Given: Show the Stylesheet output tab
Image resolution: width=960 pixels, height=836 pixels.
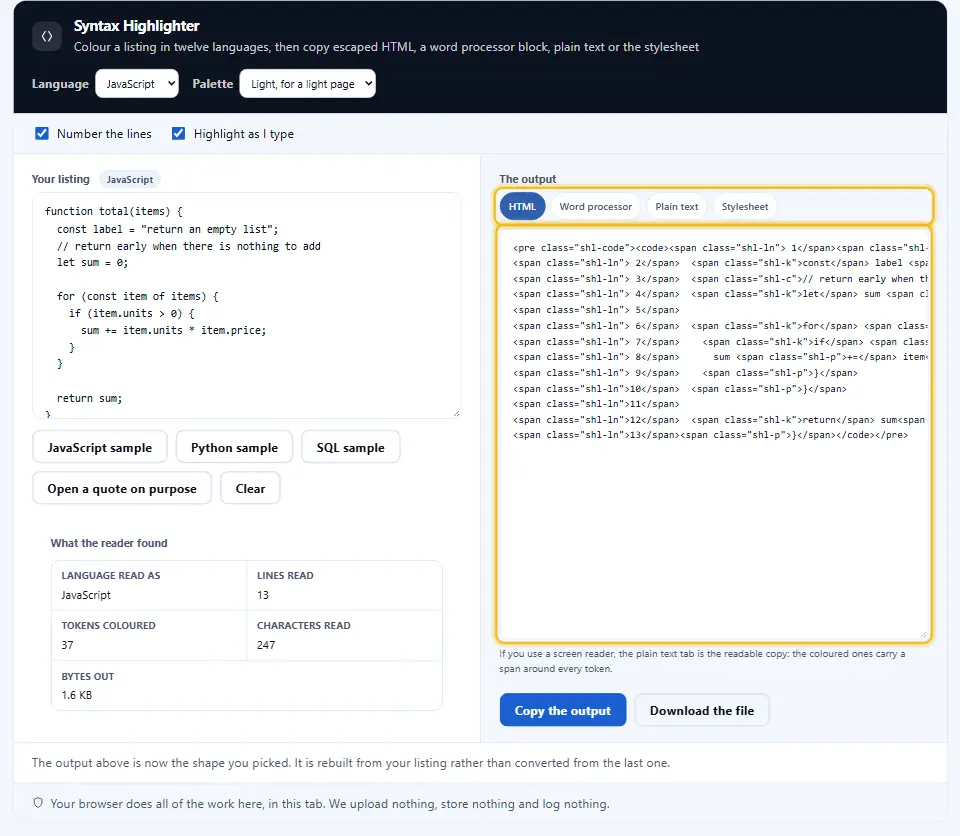Looking at the screenshot, I should tap(744, 206).
